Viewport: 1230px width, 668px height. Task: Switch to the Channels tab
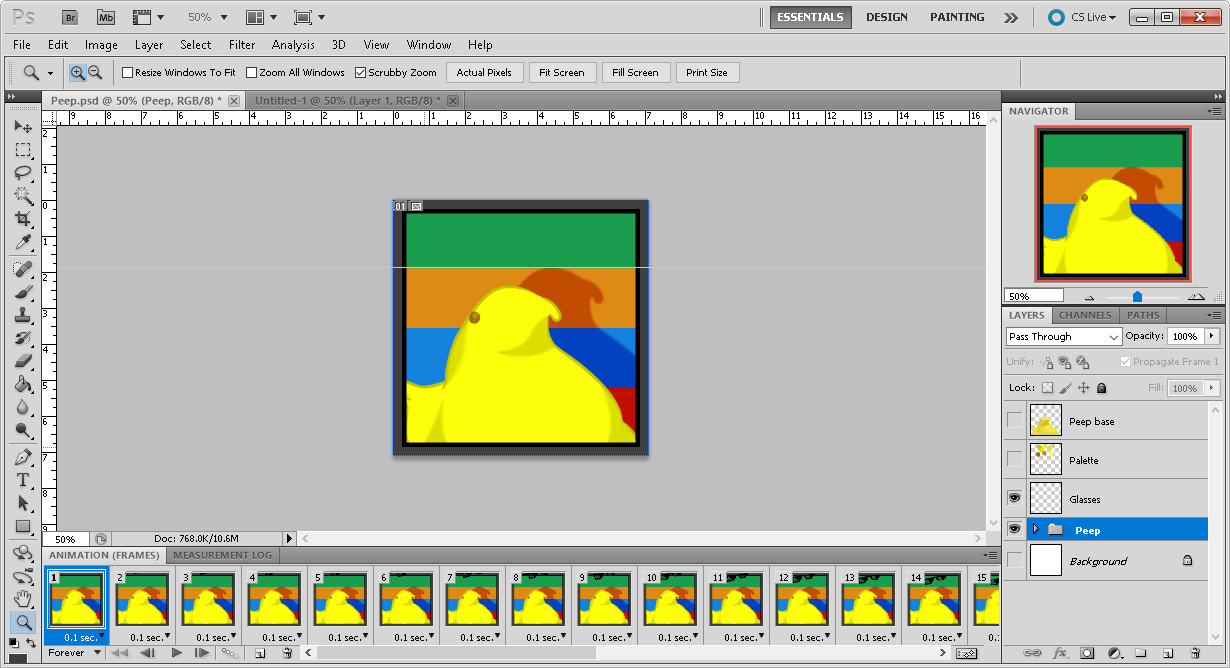click(x=1085, y=315)
